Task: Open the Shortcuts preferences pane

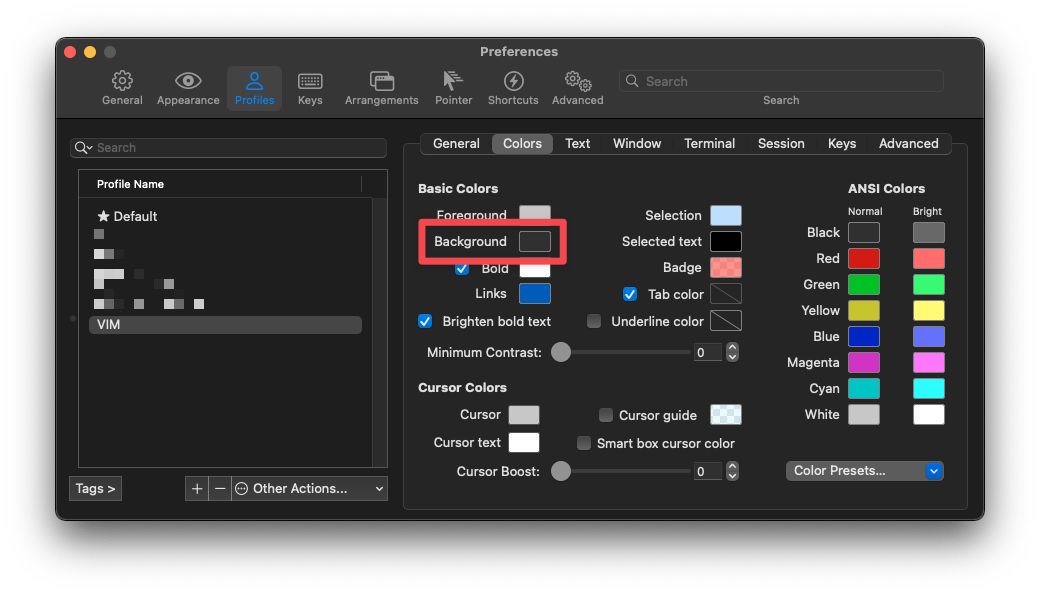Action: point(513,88)
